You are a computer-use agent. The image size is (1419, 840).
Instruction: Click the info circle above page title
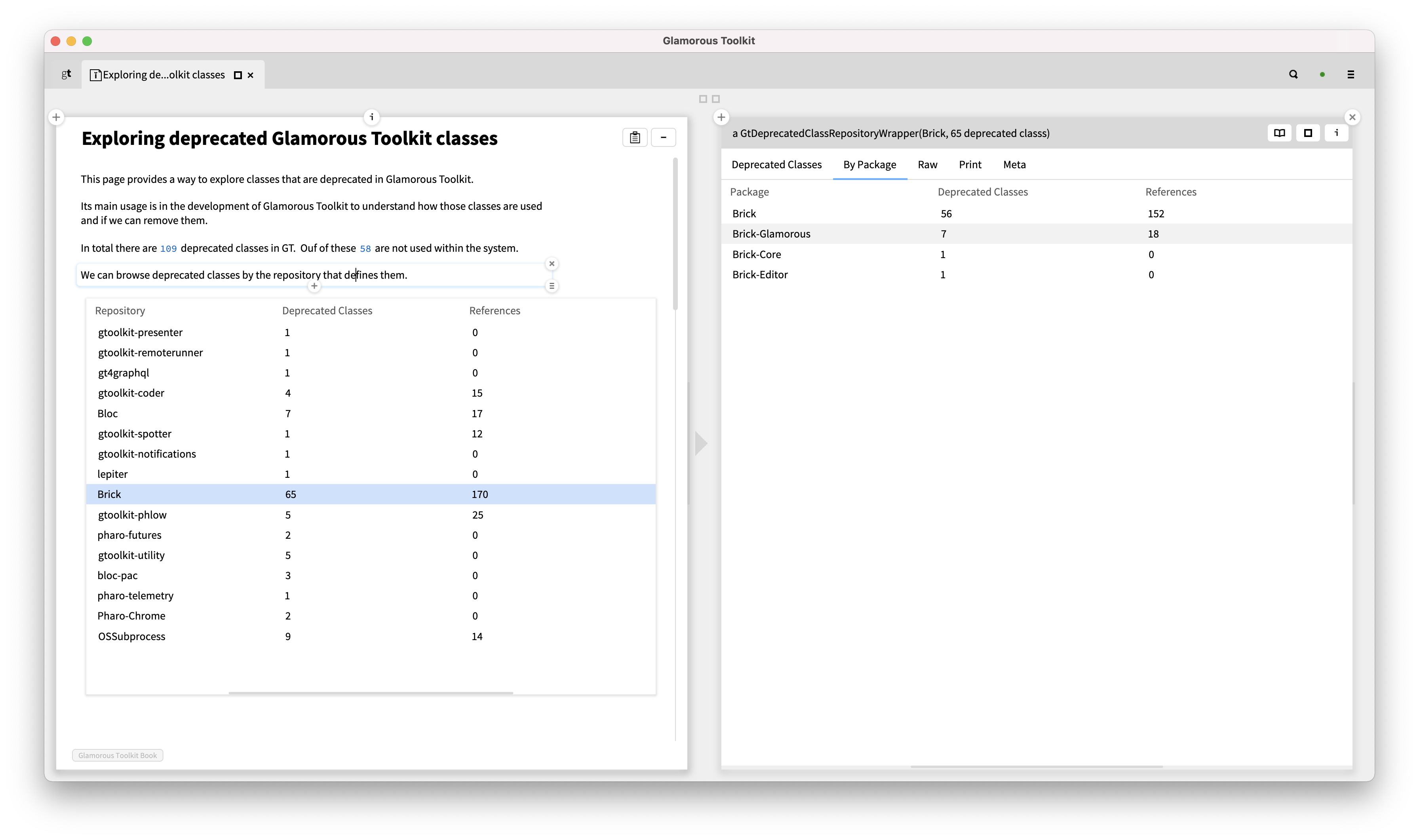(x=371, y=117)
